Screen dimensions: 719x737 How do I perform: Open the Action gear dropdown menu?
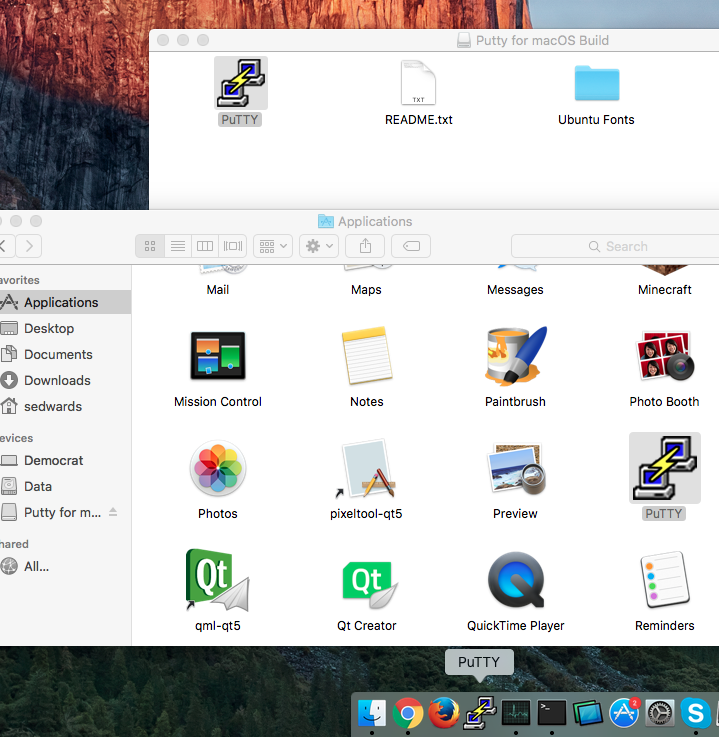pyautogui.click(x=319, y=246)
